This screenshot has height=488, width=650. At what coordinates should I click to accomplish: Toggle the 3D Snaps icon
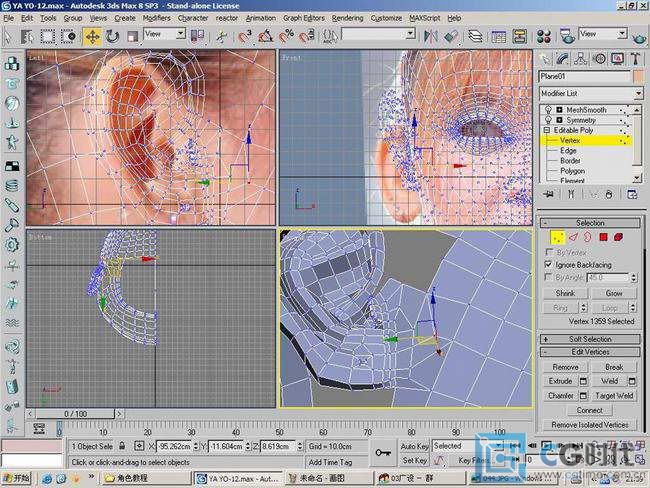coord(245,36)
